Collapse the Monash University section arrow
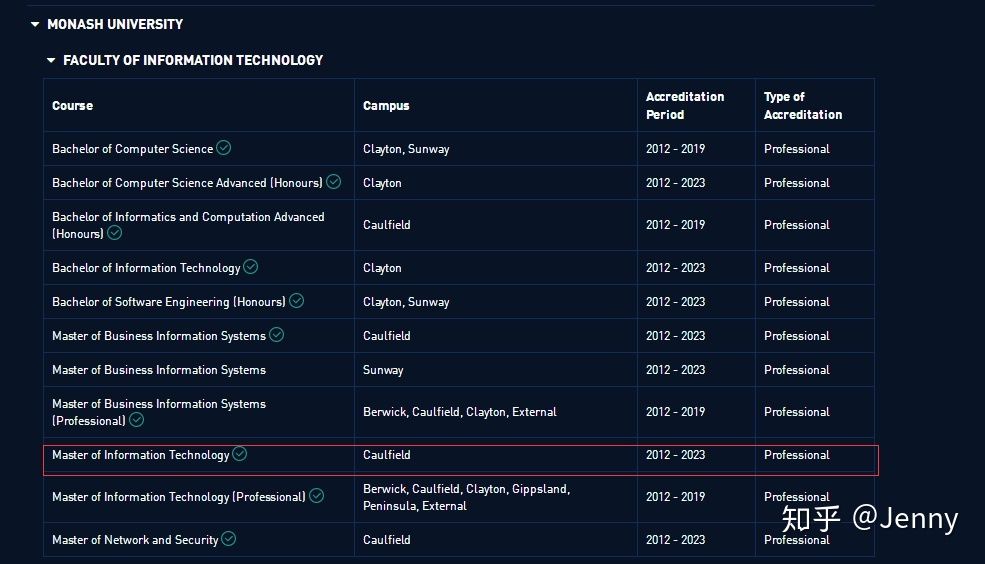The width and height of the screenshot is (985, 564). (35, 24)
